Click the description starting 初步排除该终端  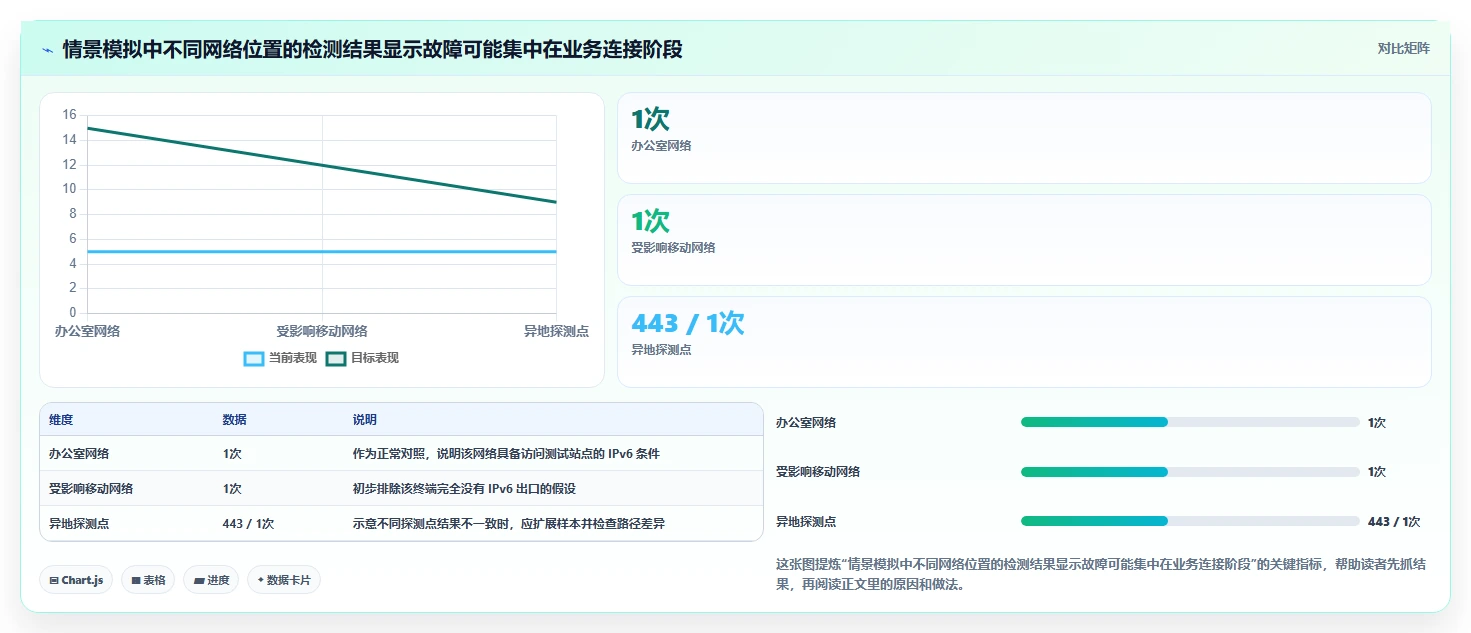pyautogui.click(x=464, y=489)
